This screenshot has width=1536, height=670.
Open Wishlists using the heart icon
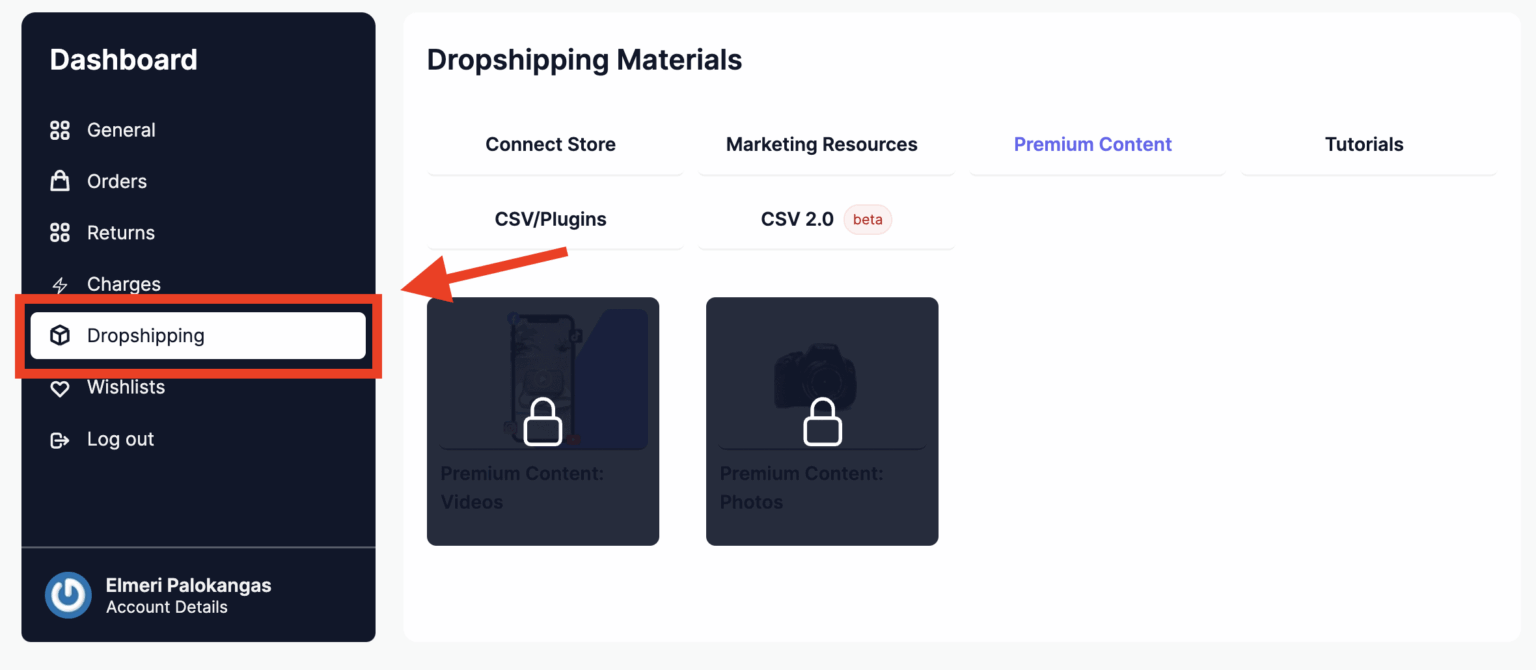pyautogui.click(x=59, y=387)
